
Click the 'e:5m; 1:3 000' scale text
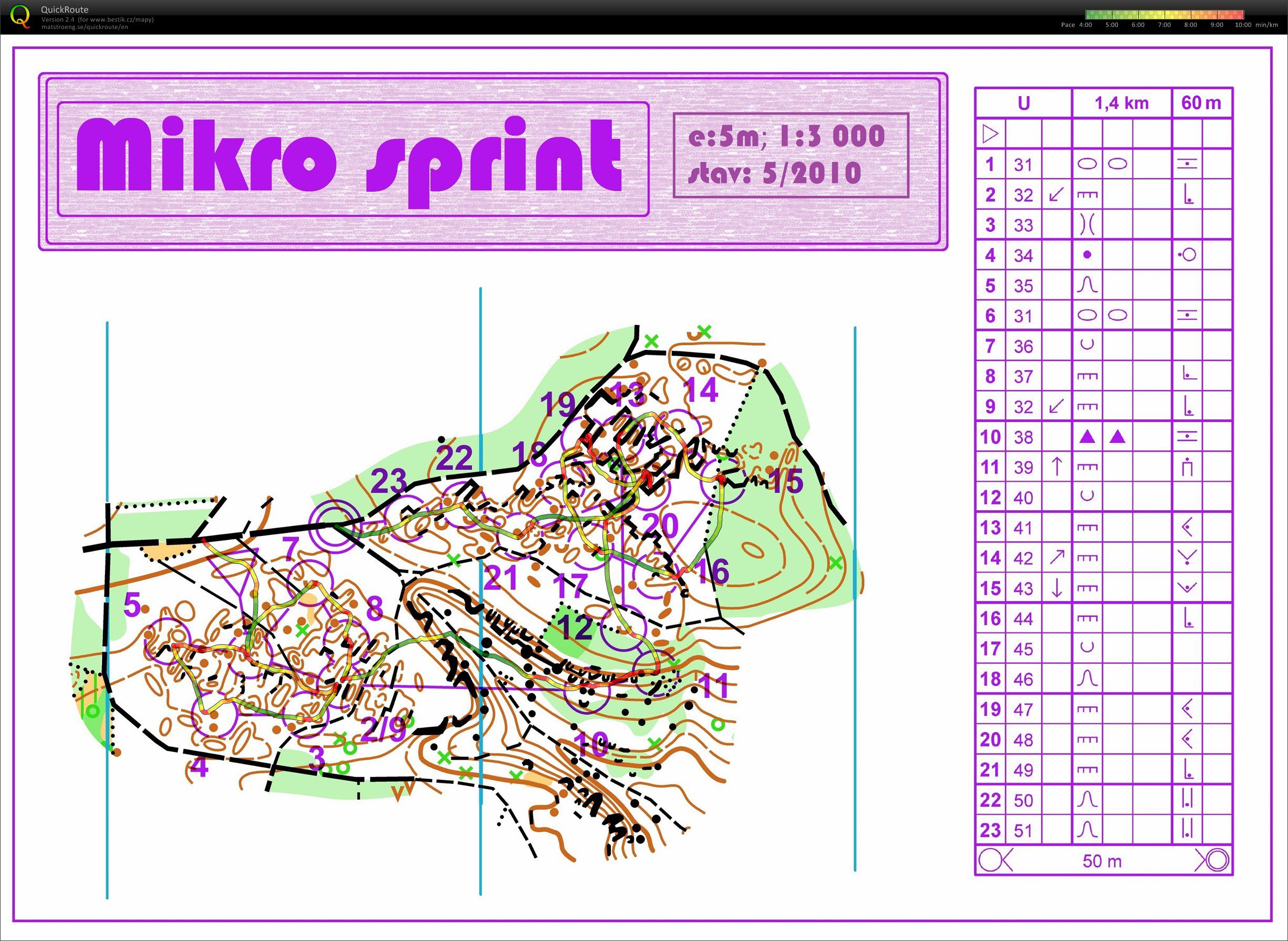(787, 137)
